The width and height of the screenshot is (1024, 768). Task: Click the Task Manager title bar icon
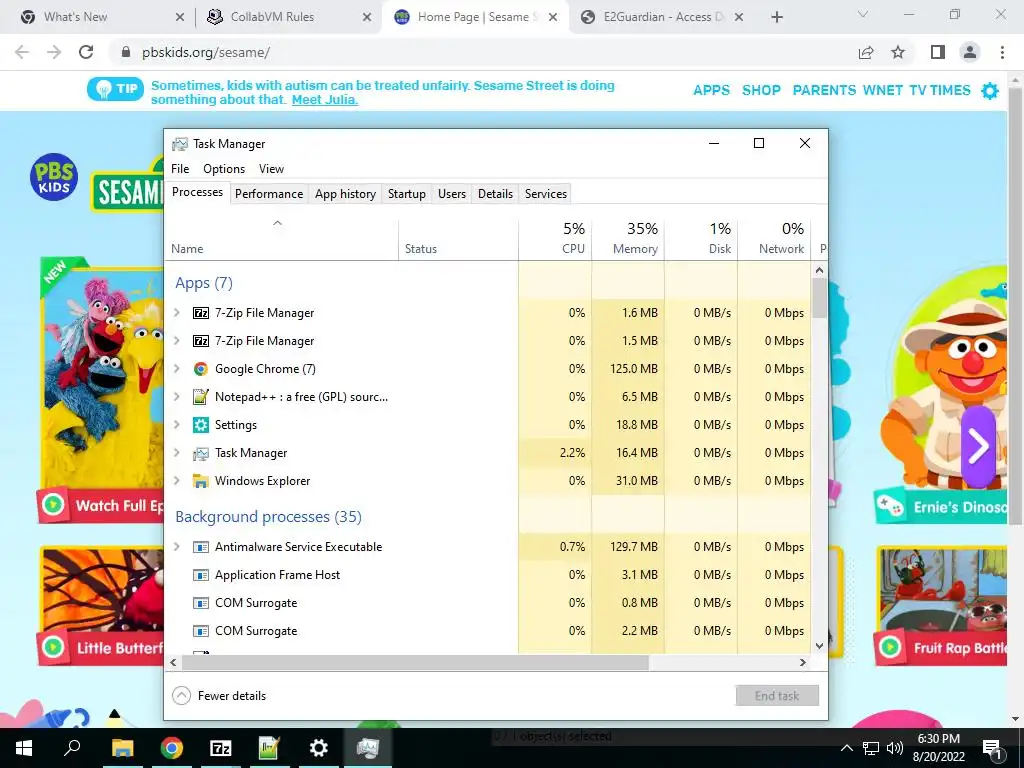click(180, 144)
